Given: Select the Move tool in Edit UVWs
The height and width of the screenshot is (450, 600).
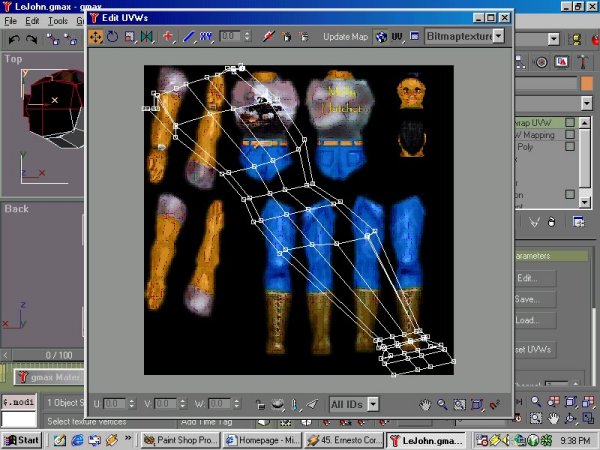Looking at the screenshot, I should (95, 37).
